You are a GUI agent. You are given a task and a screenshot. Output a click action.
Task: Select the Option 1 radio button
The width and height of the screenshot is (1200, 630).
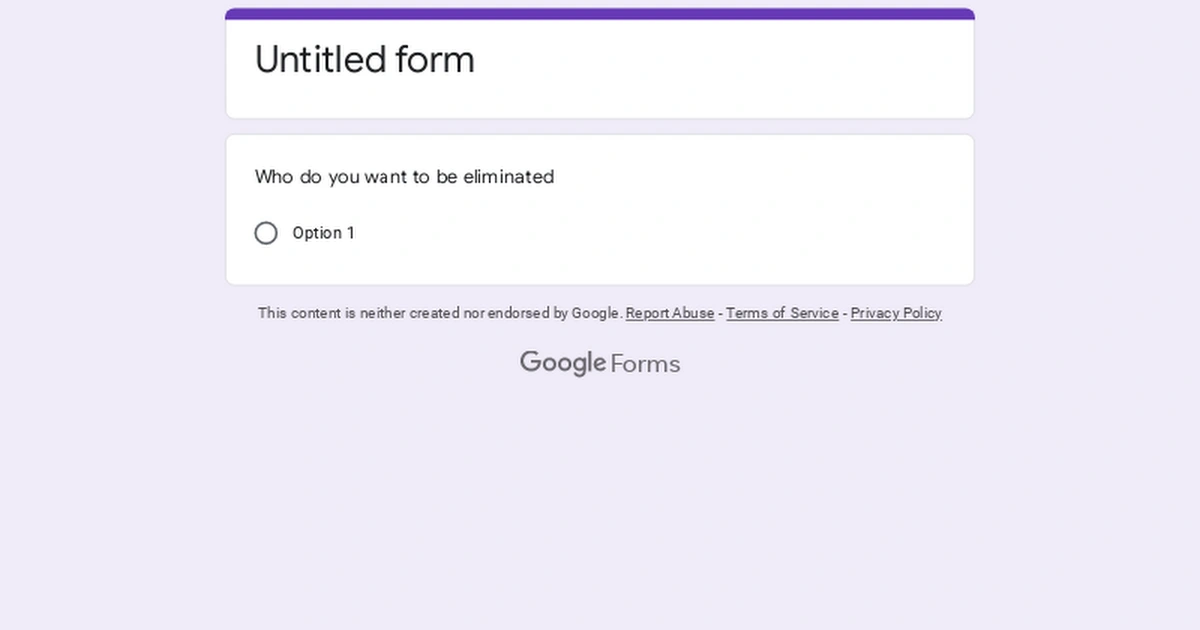coord(266,233)
